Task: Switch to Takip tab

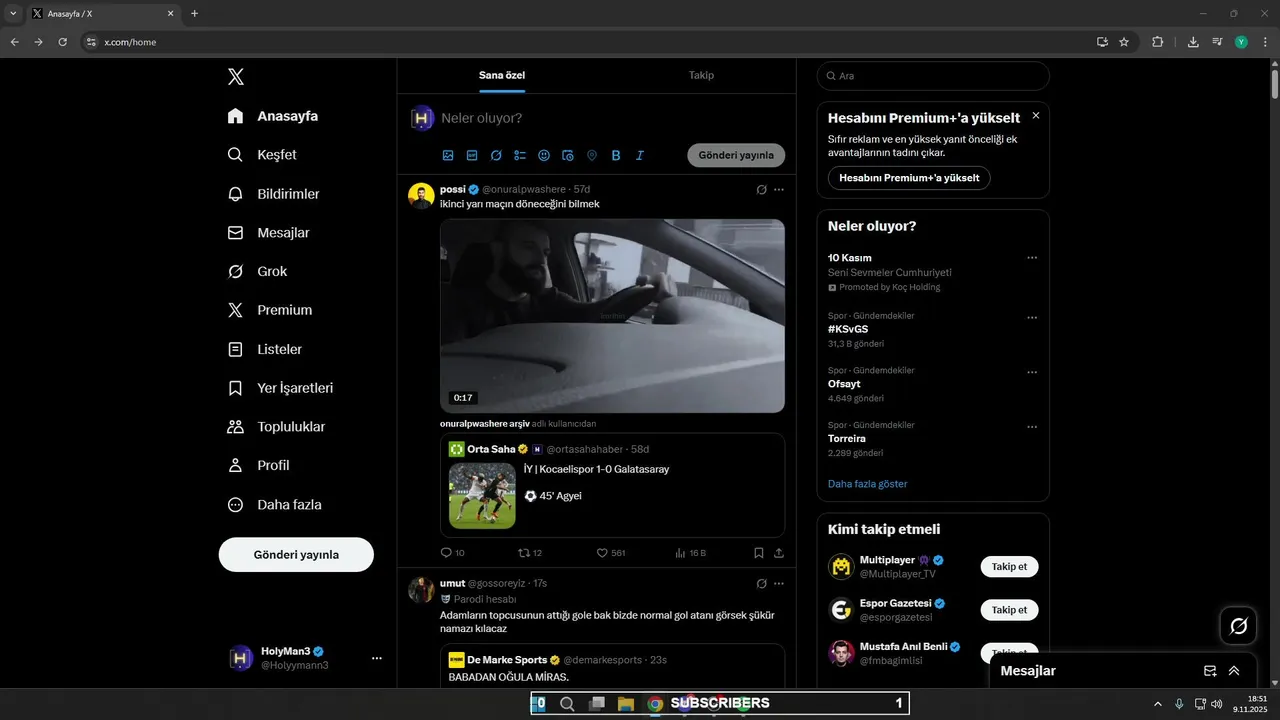Action: 701,75
